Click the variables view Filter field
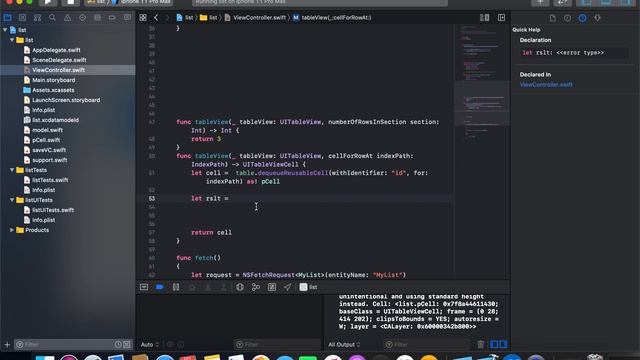Image resolution: width=640 pixels, height=360 pixels. [x=278, y=344]
